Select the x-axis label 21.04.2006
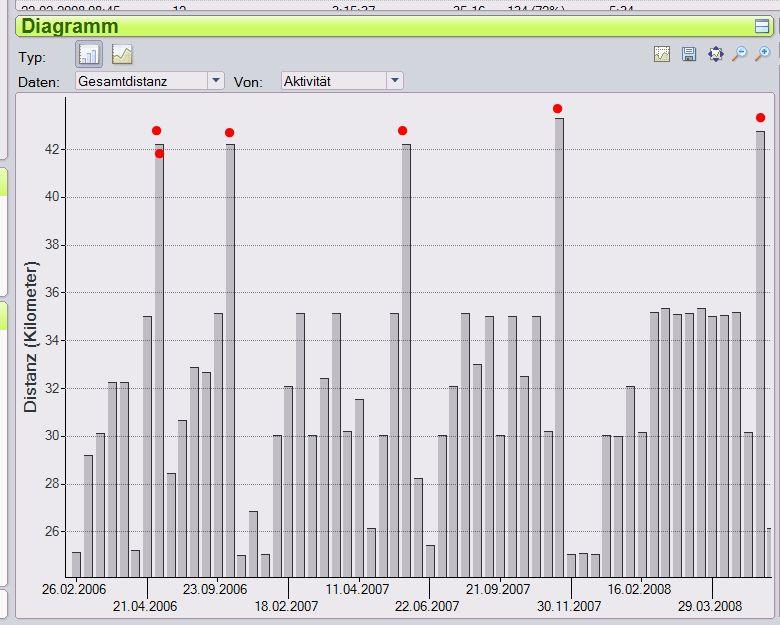Image resolution: width=780 pixels, height=625 pixels. 145,607
